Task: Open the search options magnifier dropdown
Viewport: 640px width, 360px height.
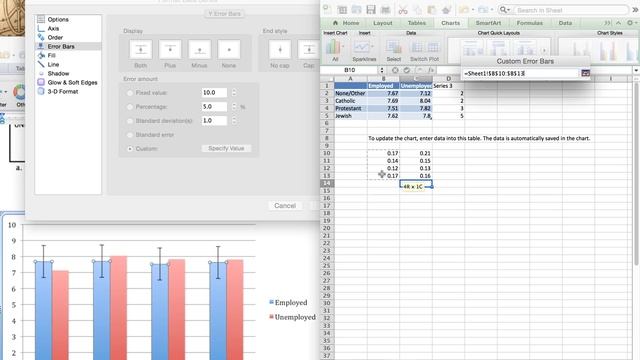Action: pos(505,10)
